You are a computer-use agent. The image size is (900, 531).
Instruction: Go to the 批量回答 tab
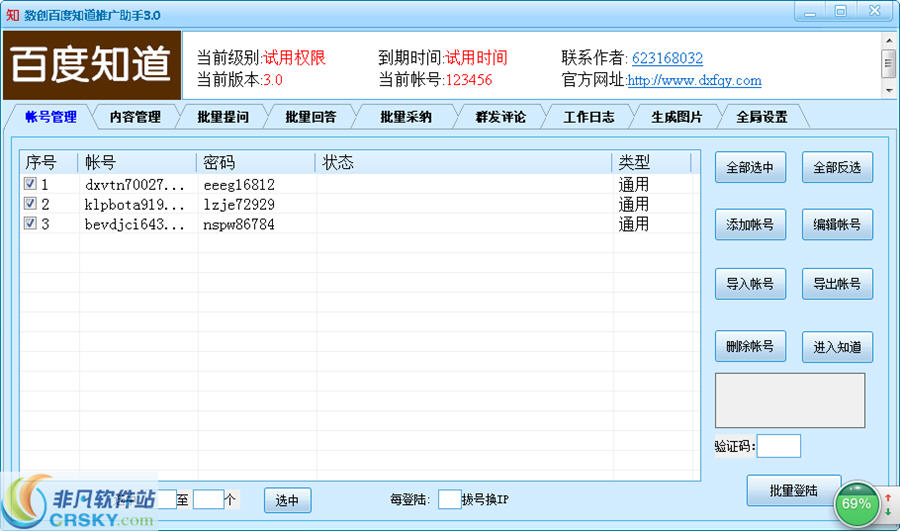(x=311, y=117)
